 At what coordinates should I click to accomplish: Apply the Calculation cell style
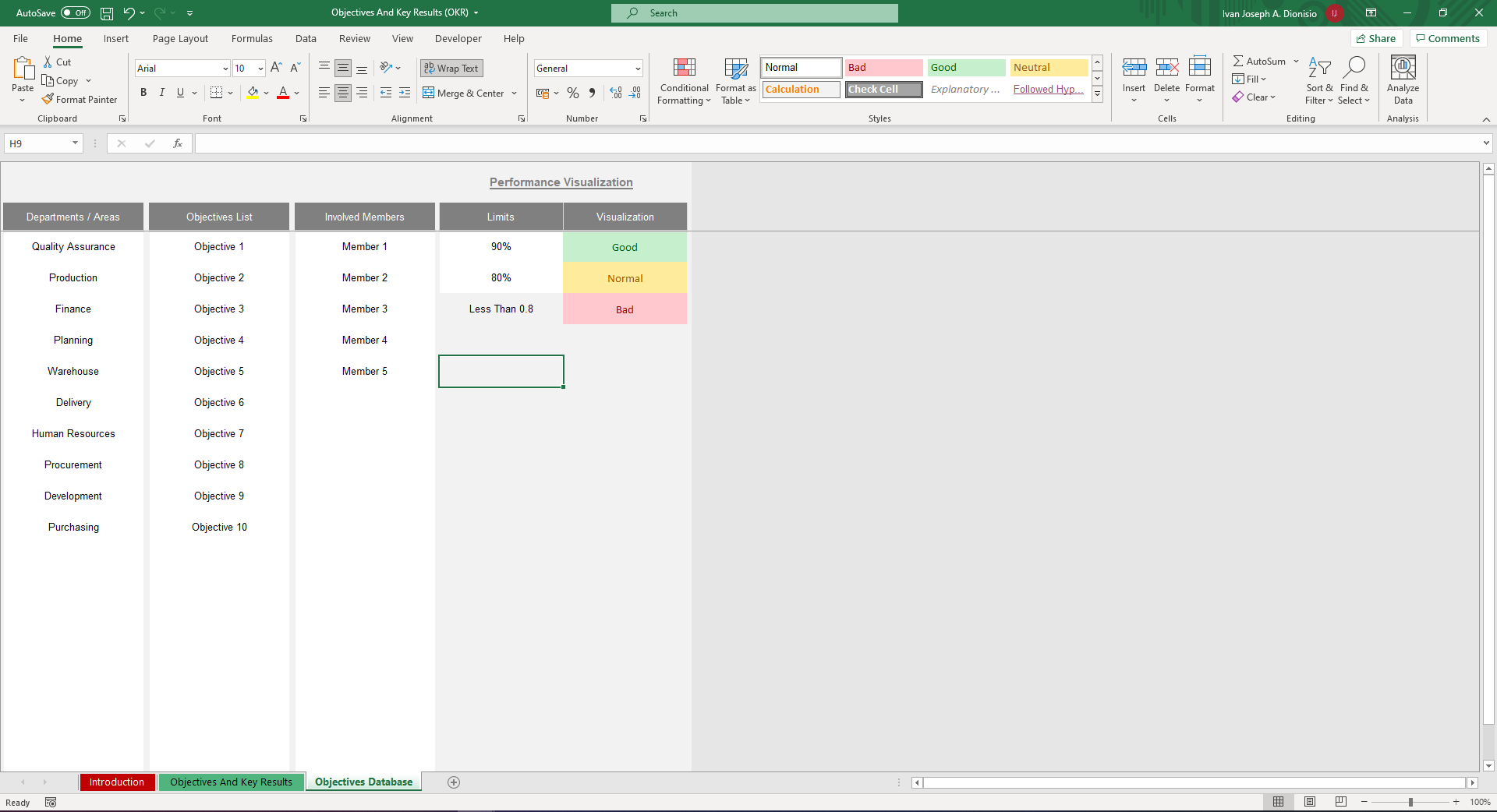click(x=802, y=90)
